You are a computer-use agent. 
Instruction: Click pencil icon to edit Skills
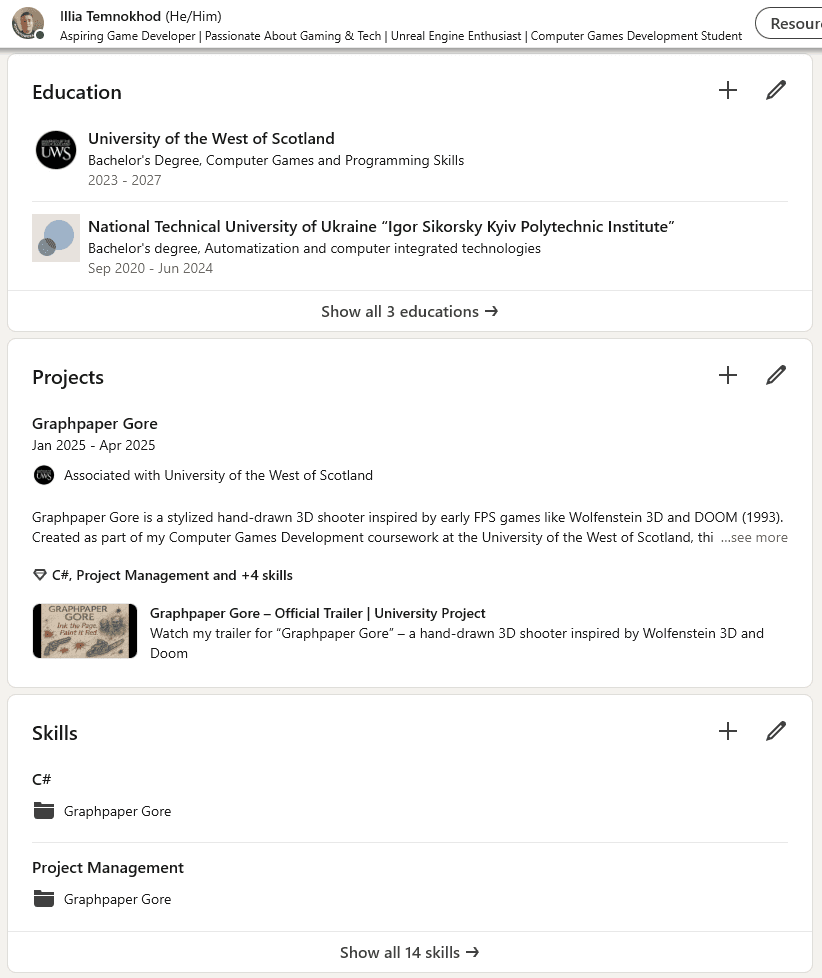tap(776, 731)
